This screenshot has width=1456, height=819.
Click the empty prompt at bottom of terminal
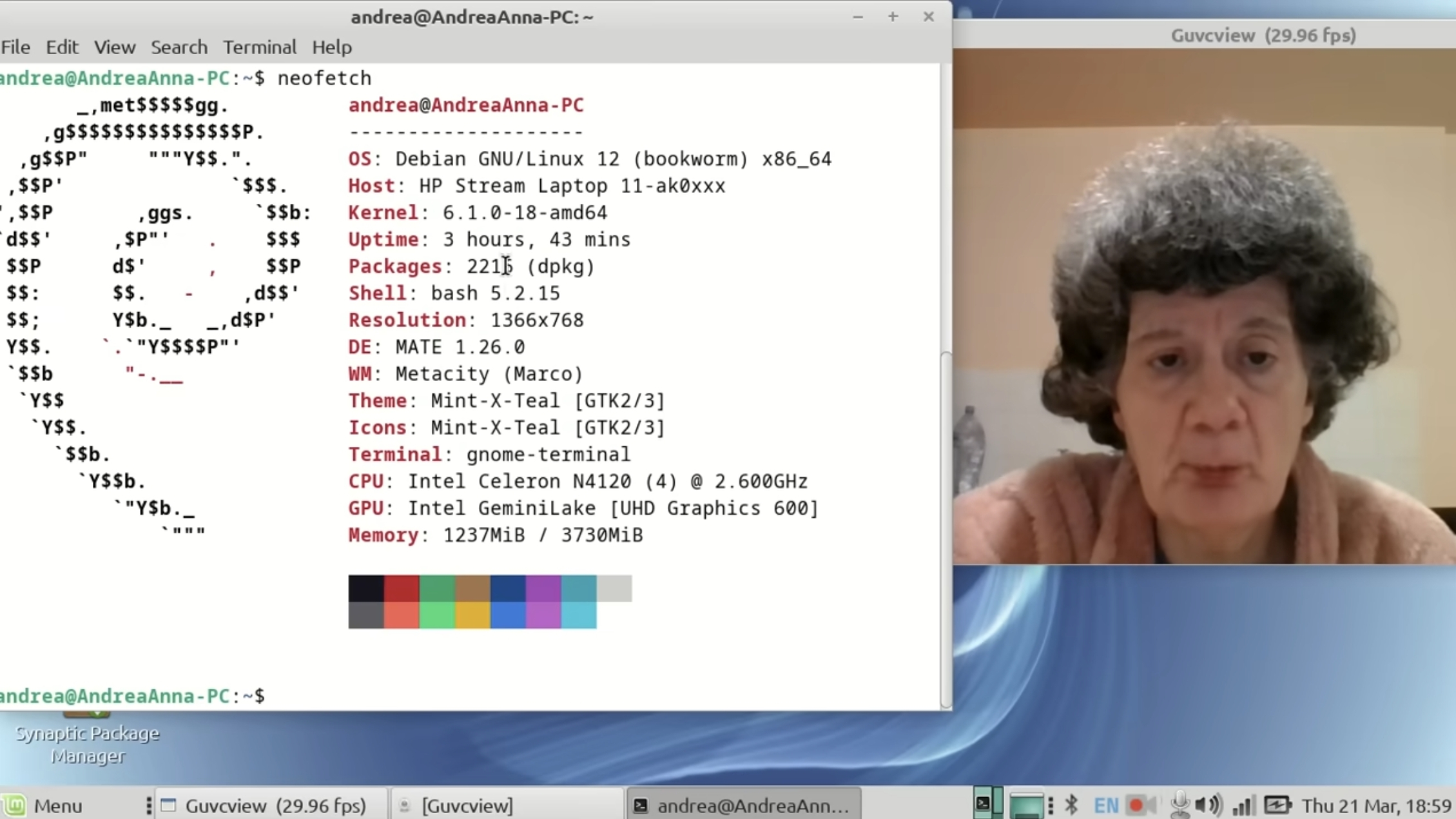click(x=132, y=696)
